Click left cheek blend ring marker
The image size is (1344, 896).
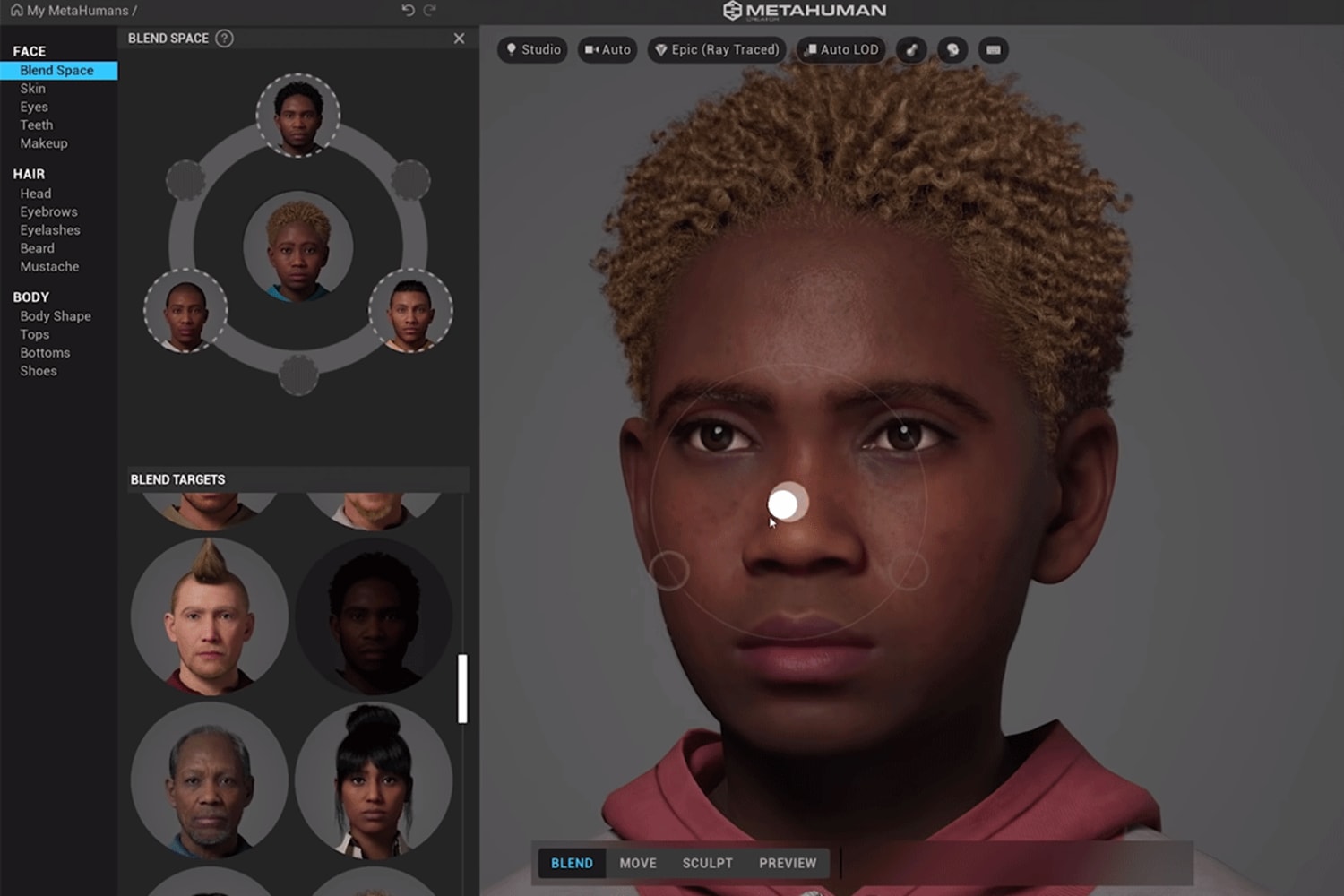tap(668, 570)
